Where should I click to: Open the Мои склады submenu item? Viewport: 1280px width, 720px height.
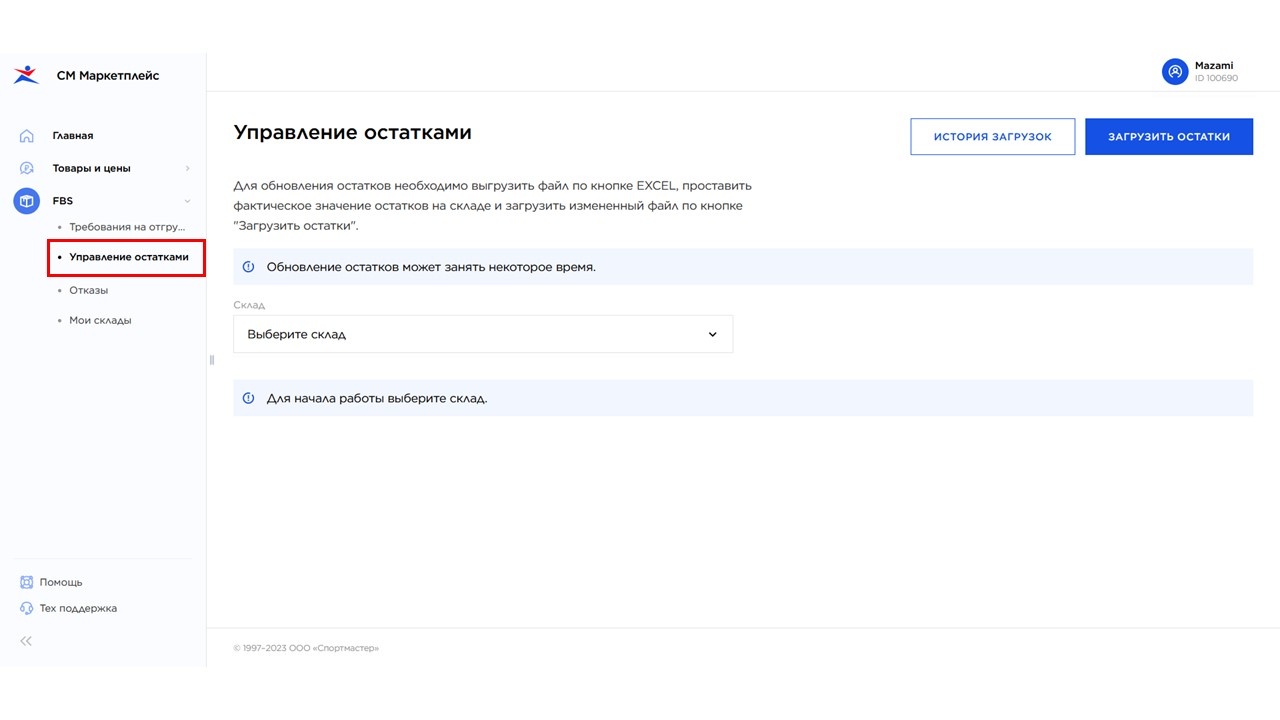100,320
